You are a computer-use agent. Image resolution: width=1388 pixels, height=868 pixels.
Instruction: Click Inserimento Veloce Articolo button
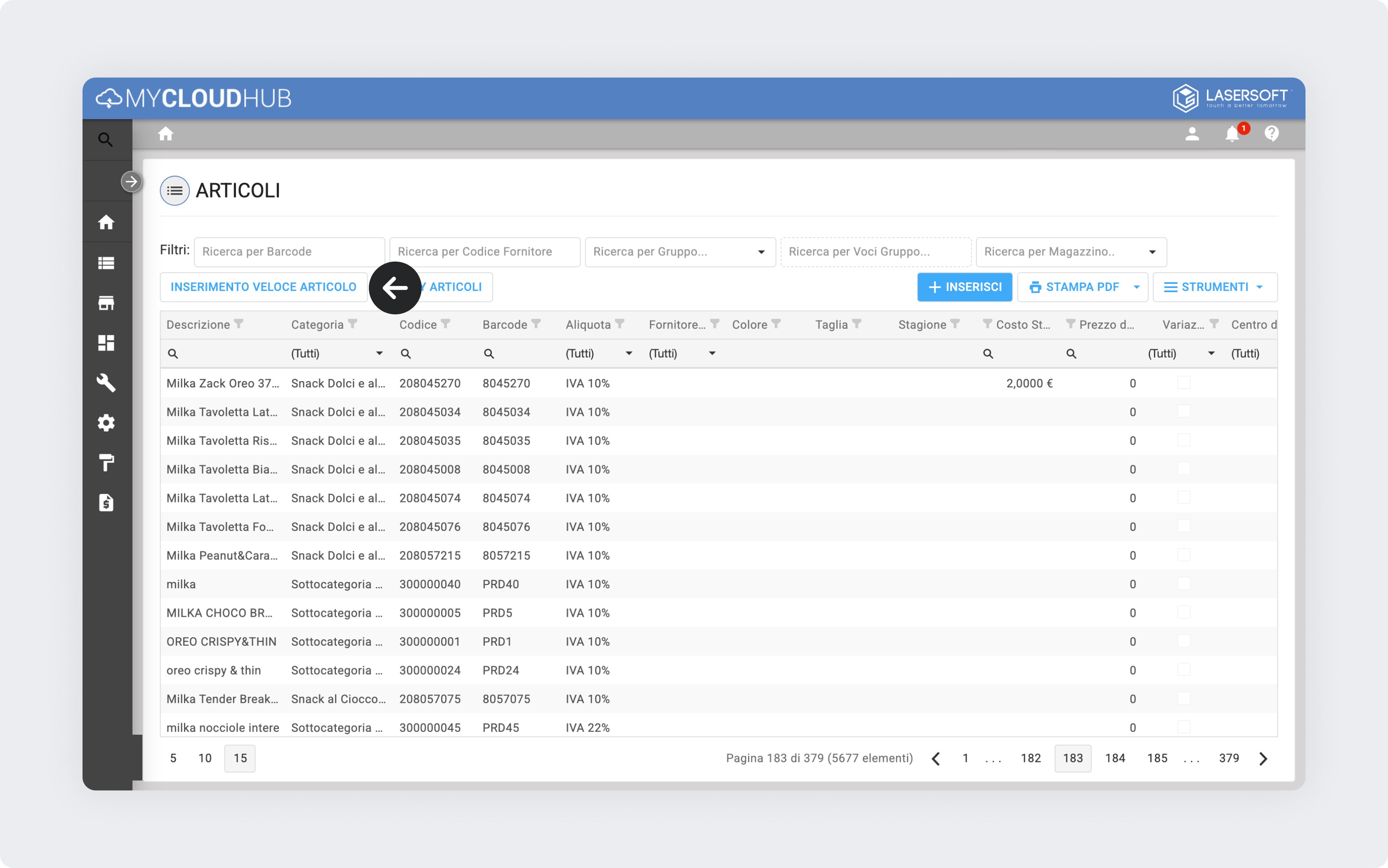click(264, 287)
